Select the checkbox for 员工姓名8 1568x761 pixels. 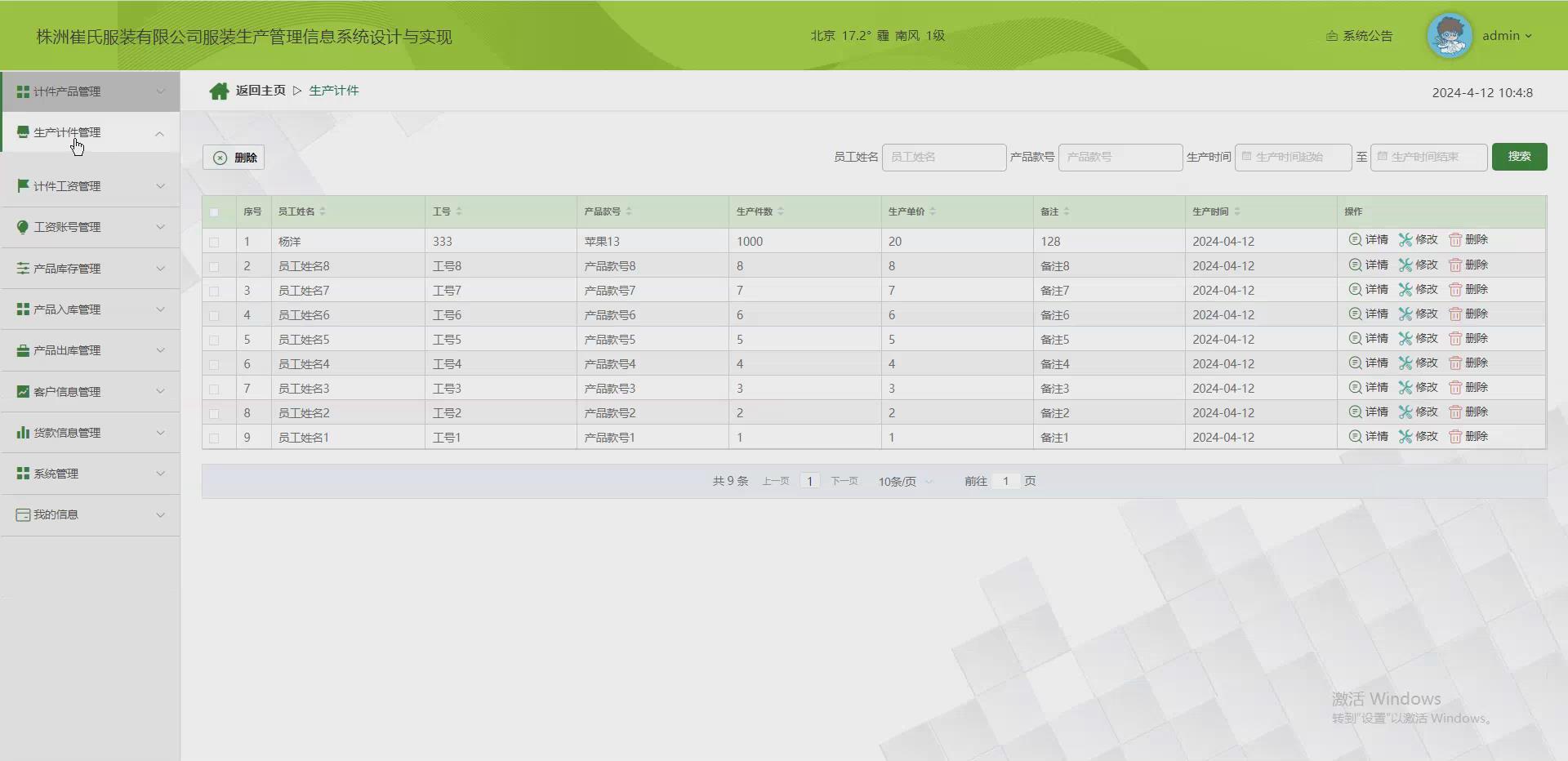(x=214, y=266)
